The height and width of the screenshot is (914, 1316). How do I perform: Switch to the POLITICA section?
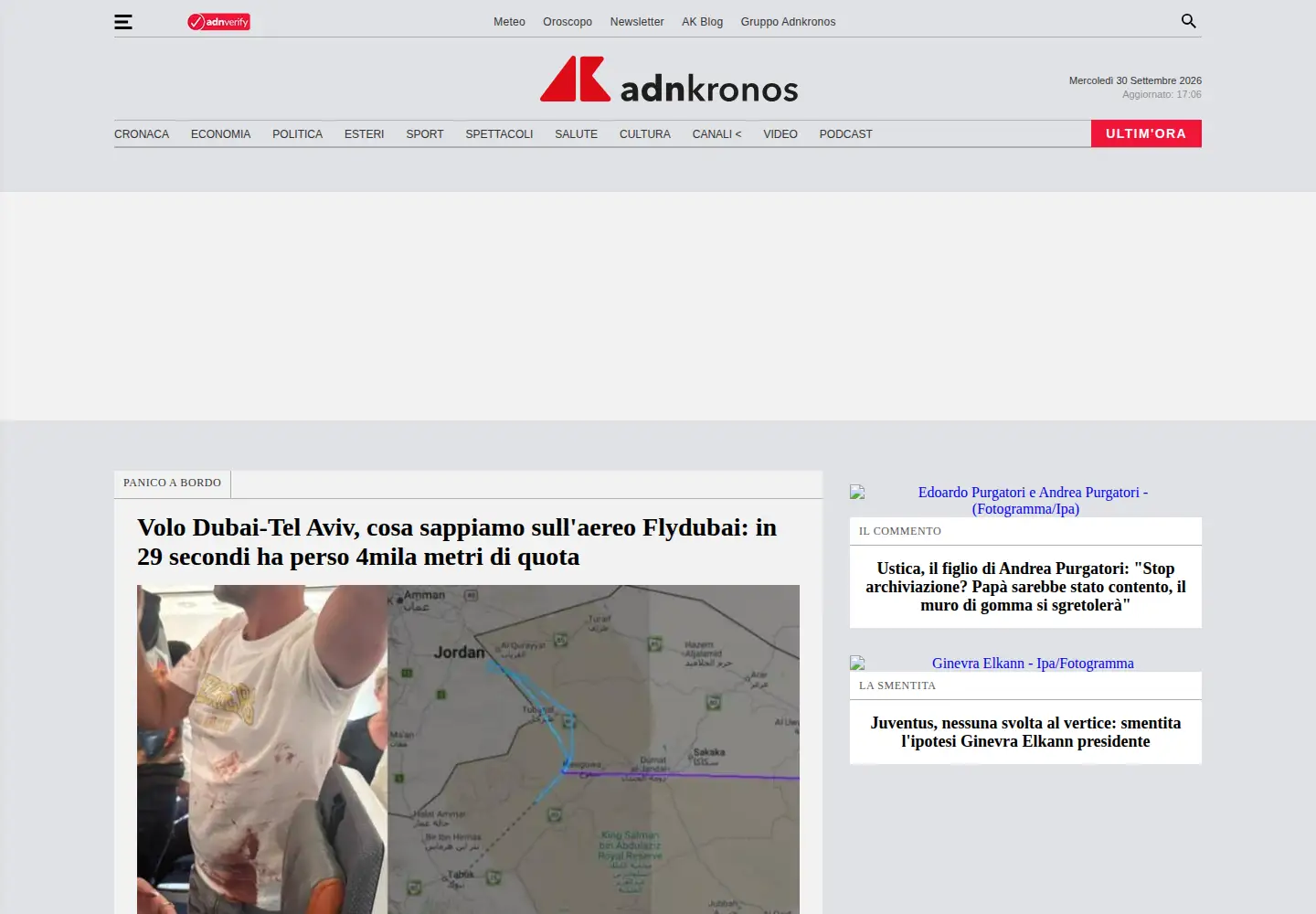297,134
